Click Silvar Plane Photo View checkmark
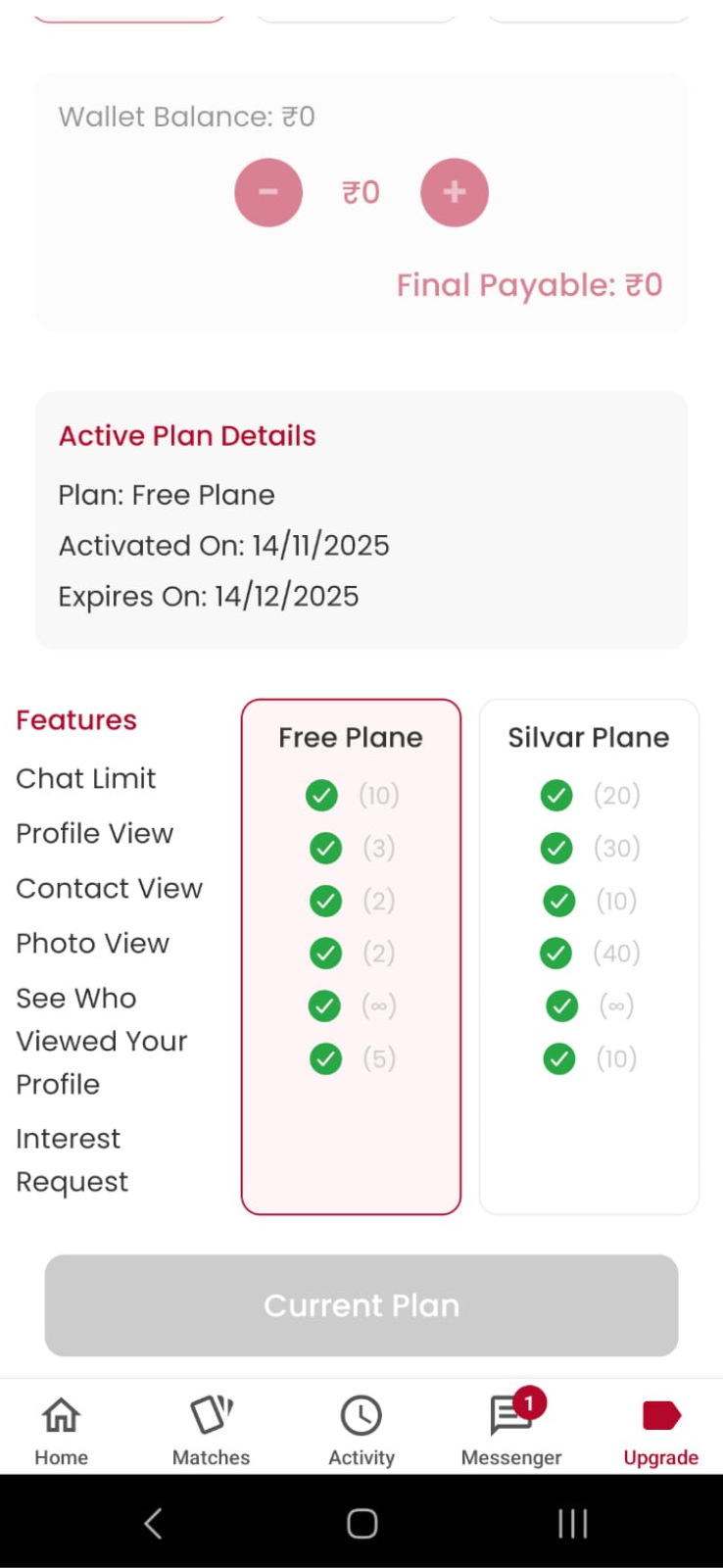The height and width of the screenshot is (1568, 723). click(556, 953)
